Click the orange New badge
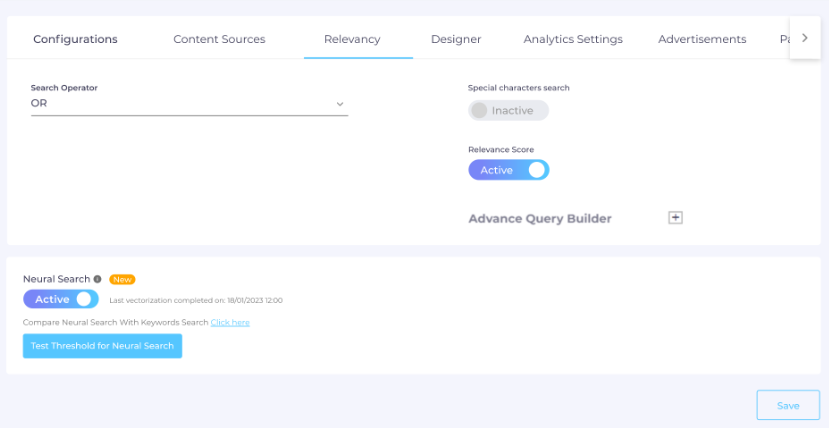 pyautogui.click(x=123, y=279)
